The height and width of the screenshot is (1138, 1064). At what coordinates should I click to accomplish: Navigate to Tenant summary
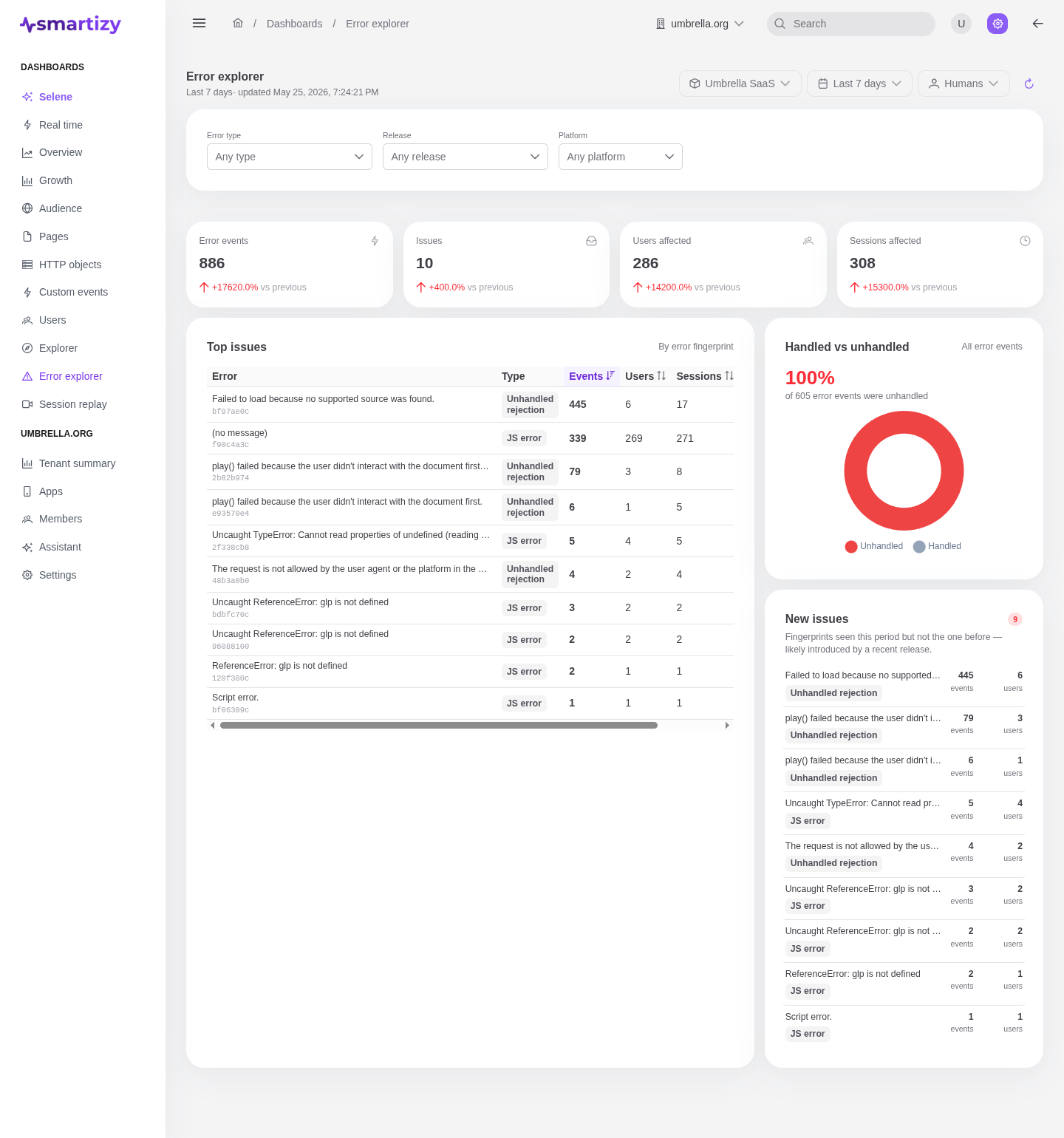pyautogui.click(x=78, y=463)
